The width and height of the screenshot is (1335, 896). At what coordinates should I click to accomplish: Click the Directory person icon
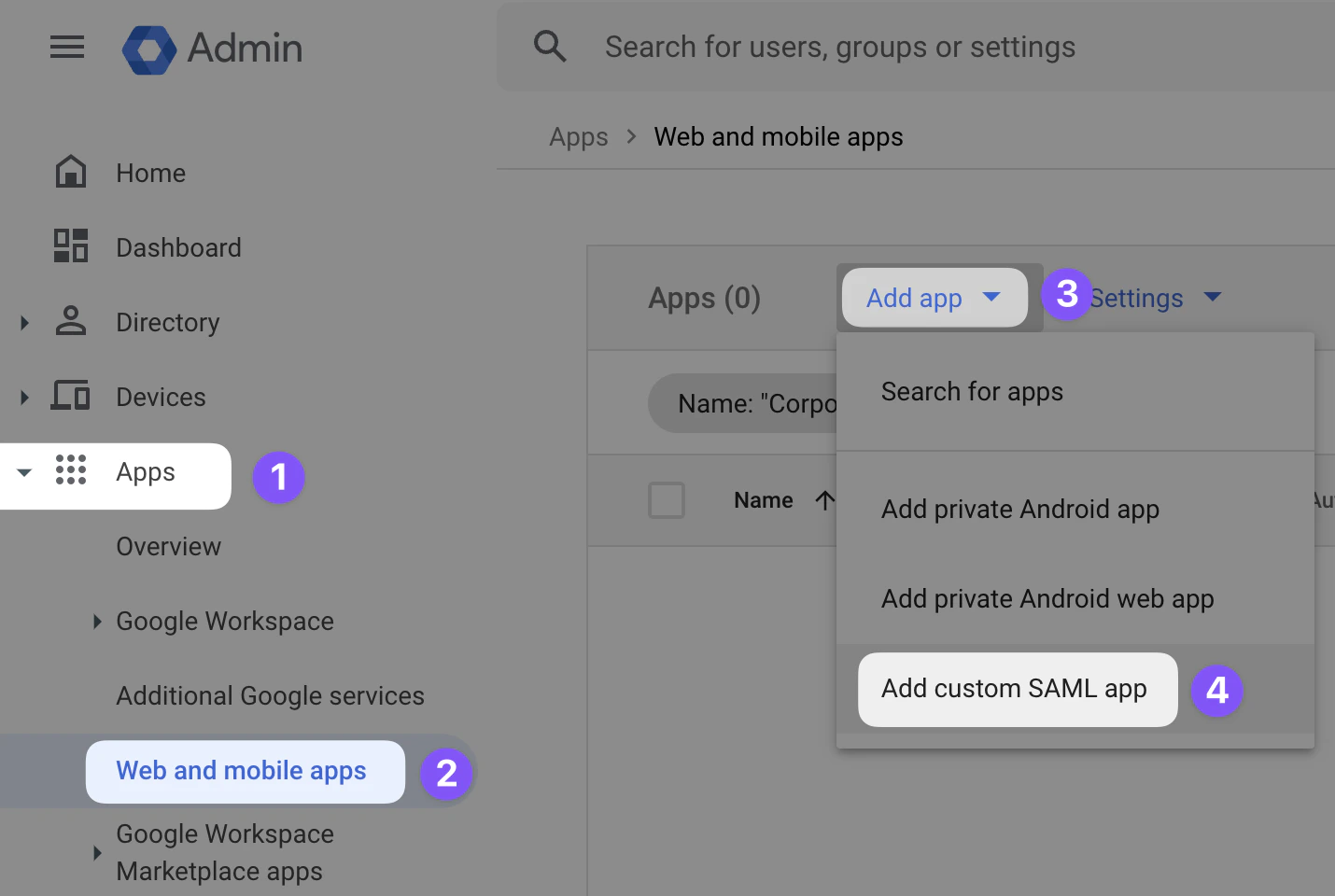[x=71, y=321]
